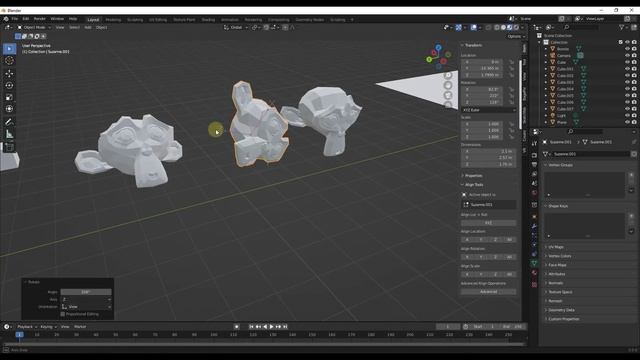This screenshot has height=360, width=640.
Task: Open the Render menu
Action: click(40, 19)
